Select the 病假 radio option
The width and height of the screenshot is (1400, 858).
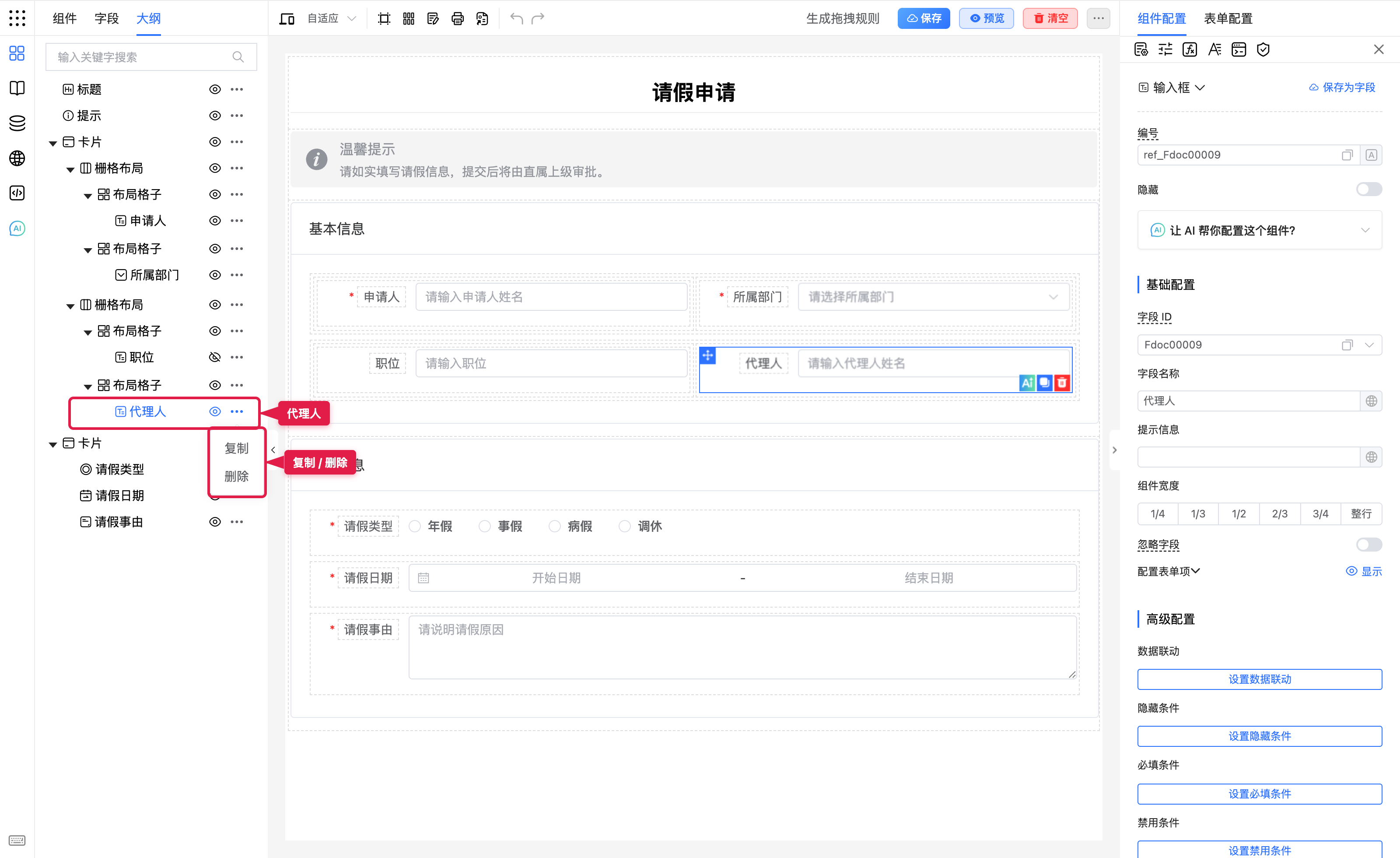pos(555,527)
